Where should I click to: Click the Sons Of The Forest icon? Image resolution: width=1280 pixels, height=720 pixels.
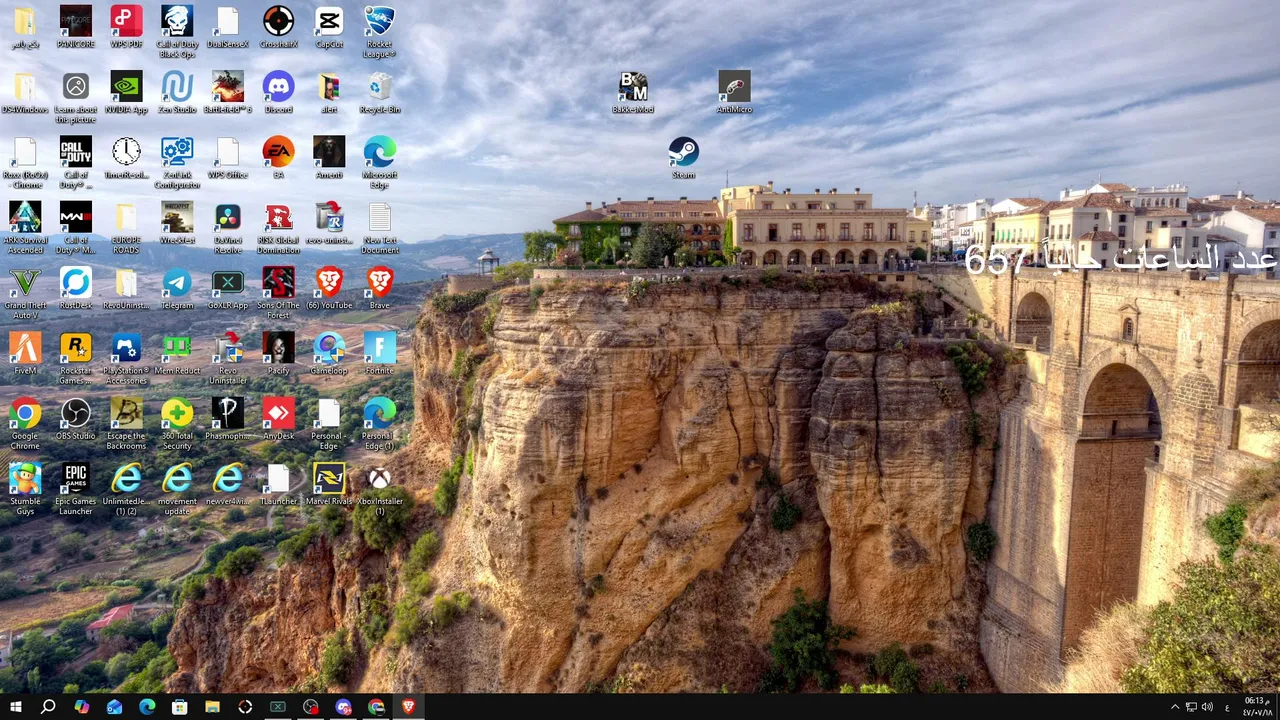[278, 293]
